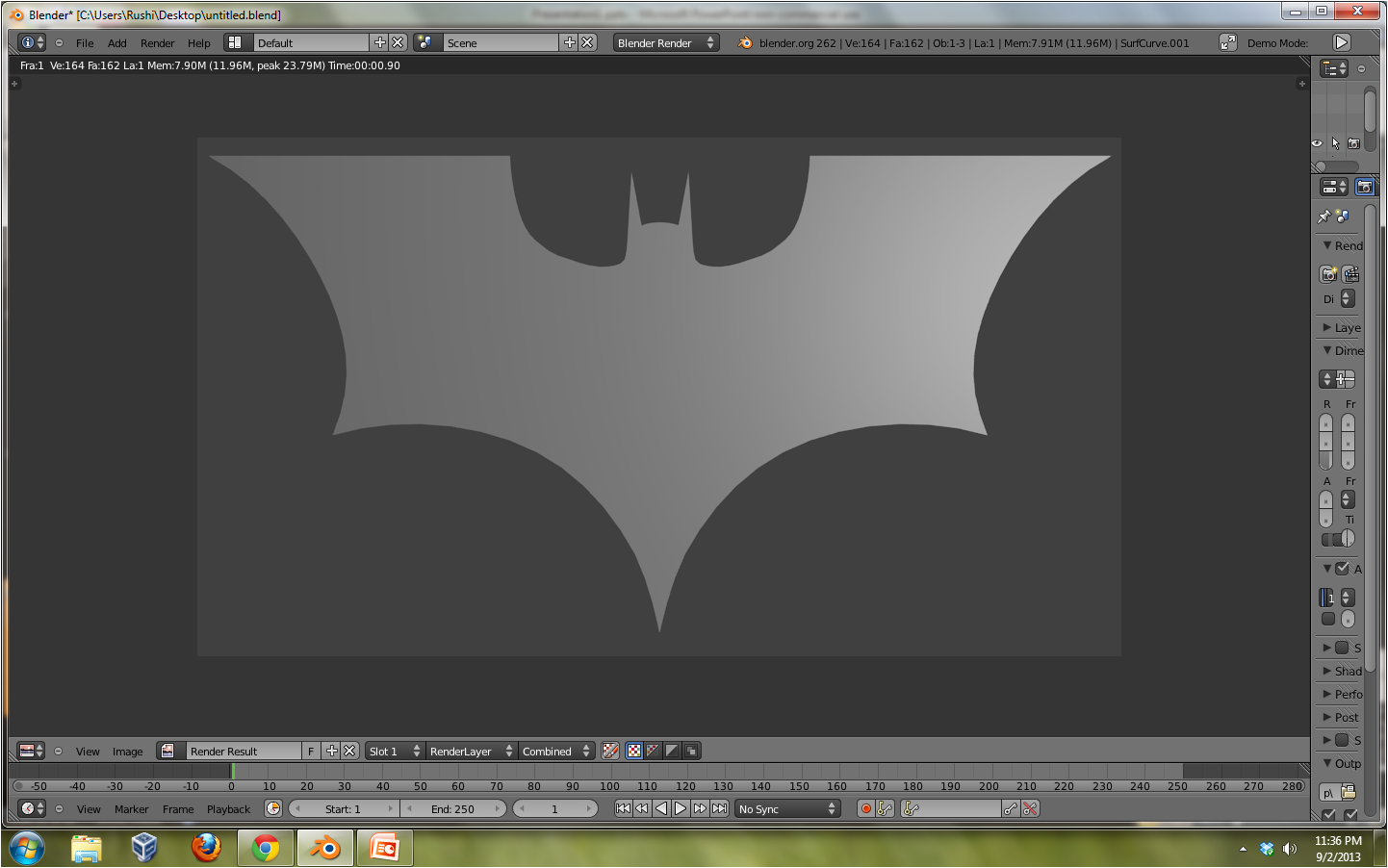Image resolution: width=1388 pixels, height=868 pixels.
Task: Open the Blender Render engine dropdown
Action: pos(666,42)
